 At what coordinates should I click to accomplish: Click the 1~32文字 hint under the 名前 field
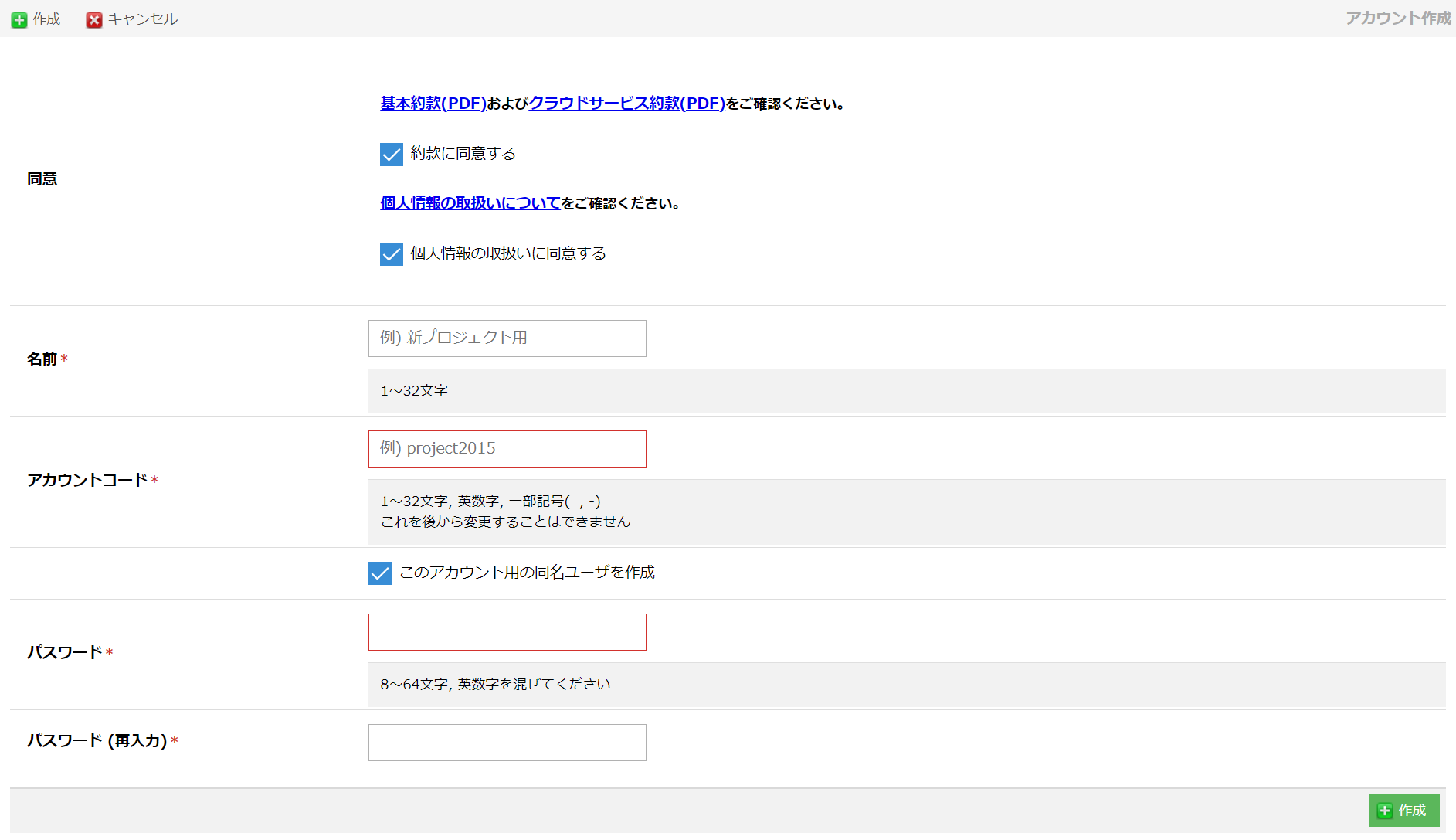coord(414,391)
